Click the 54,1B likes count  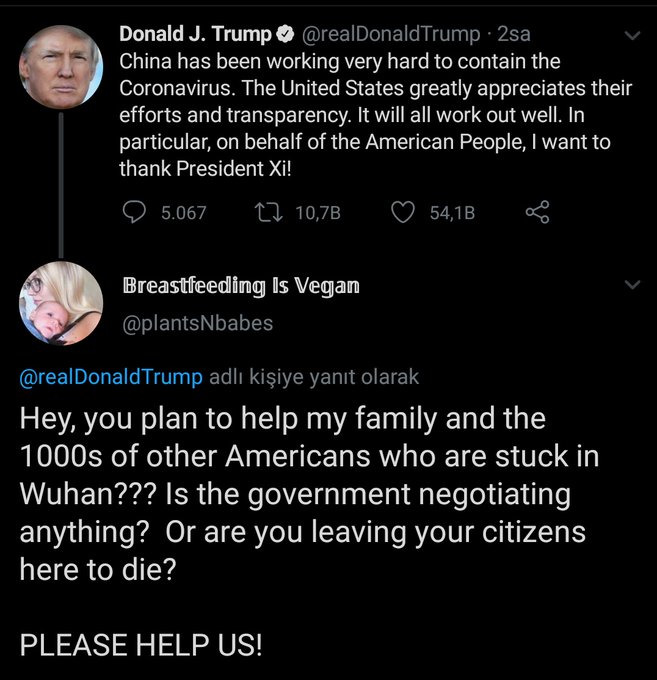(x=452, y=212)
